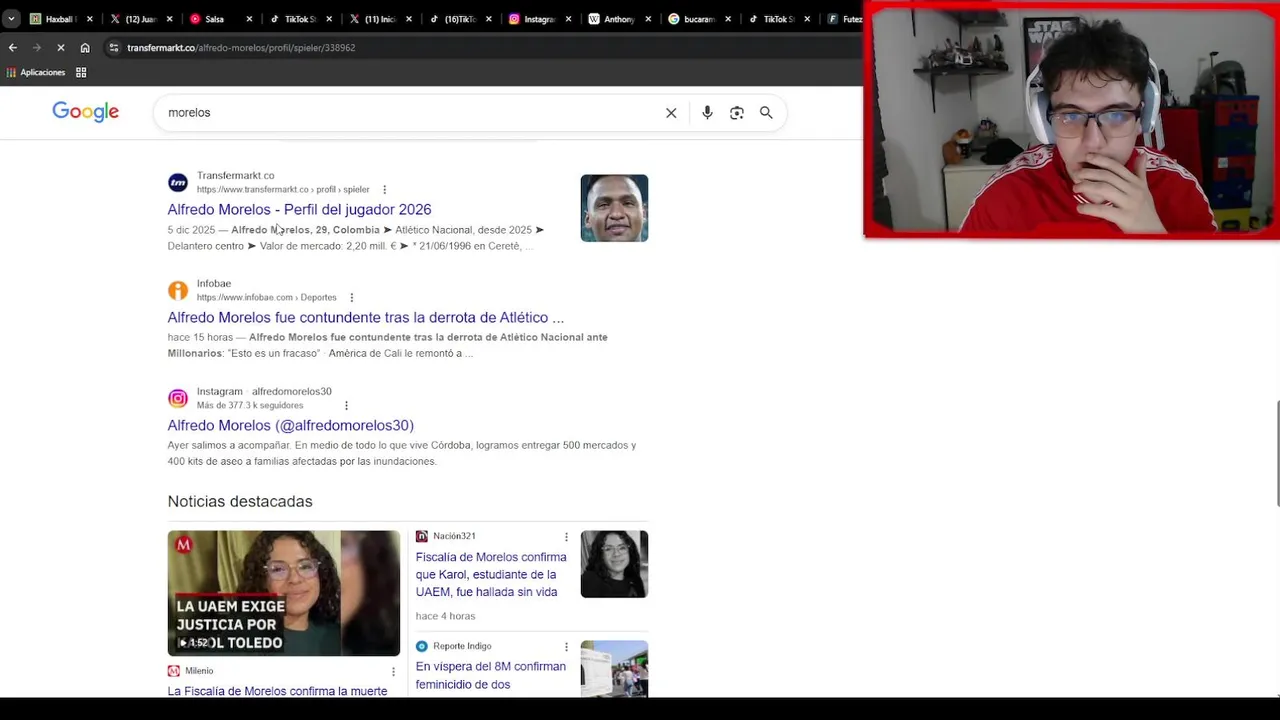
Task: Click 'Más de 377.3 k seguidores' text
Action: [250, 405]
